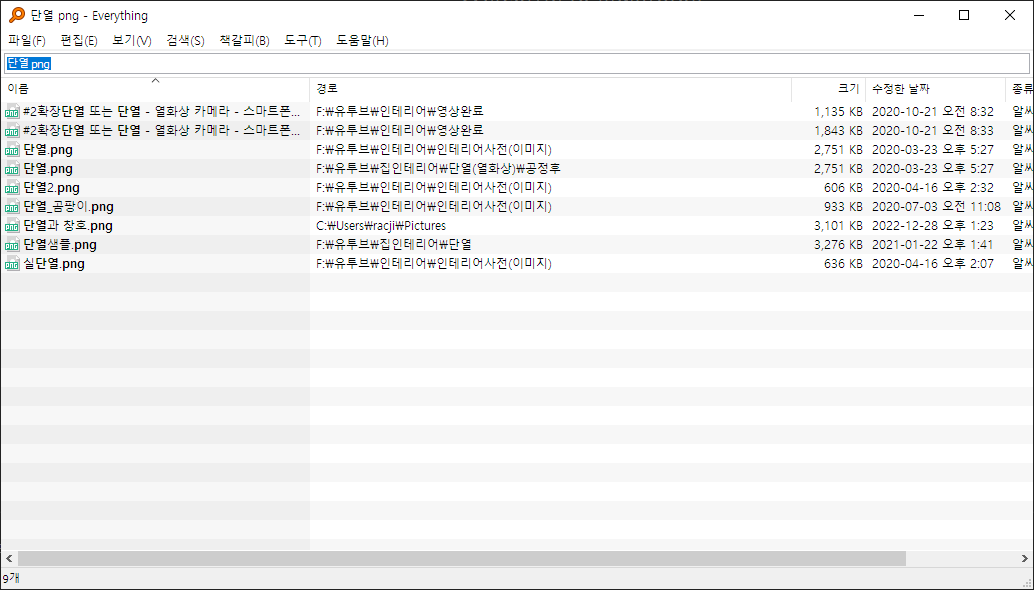The height and width of the screenshot is (590, 1034).
Task: Select file name 실단열.png
Action: tap(54, 264)
